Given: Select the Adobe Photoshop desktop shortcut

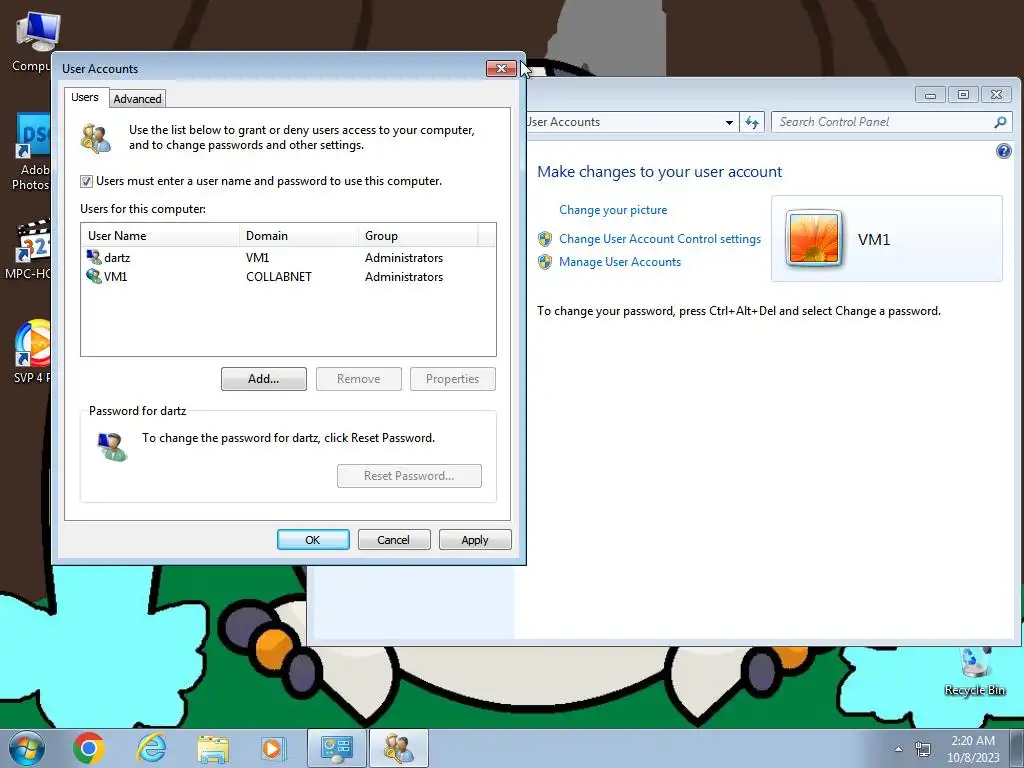Looking at the screenshot, I should click(x=31, y=152).
